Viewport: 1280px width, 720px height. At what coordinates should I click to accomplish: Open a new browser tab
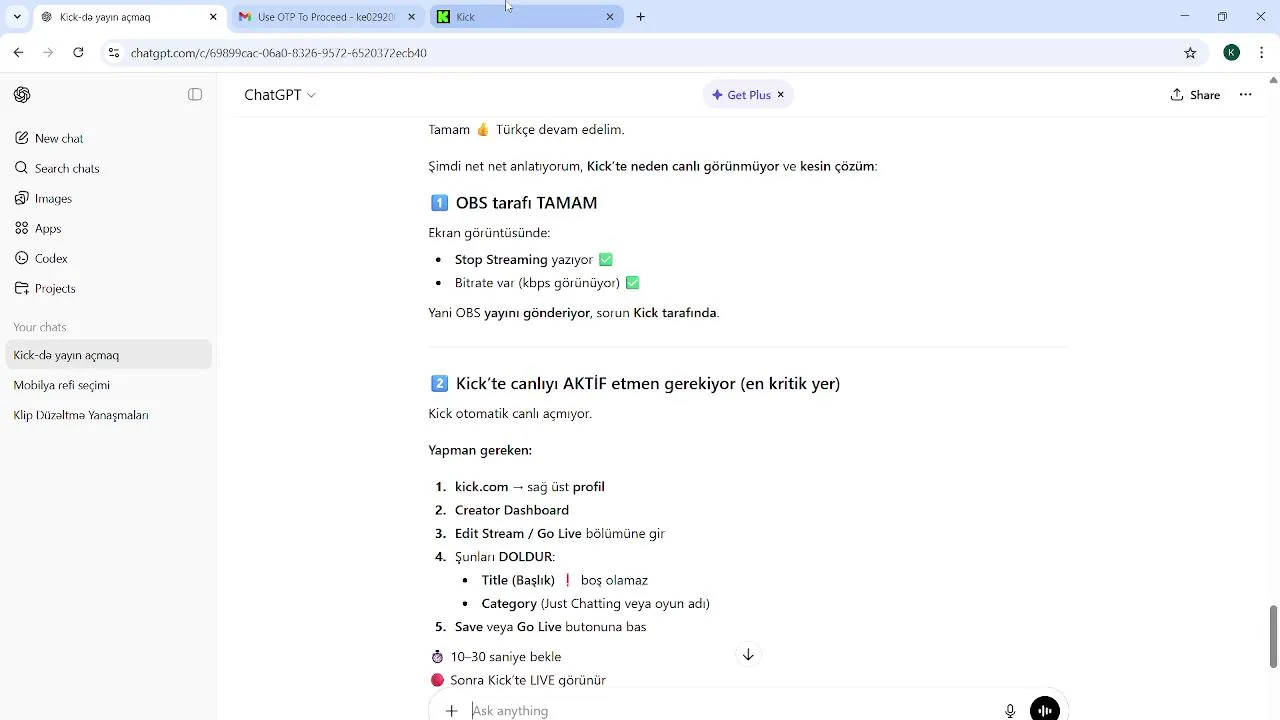click(641, 17)
